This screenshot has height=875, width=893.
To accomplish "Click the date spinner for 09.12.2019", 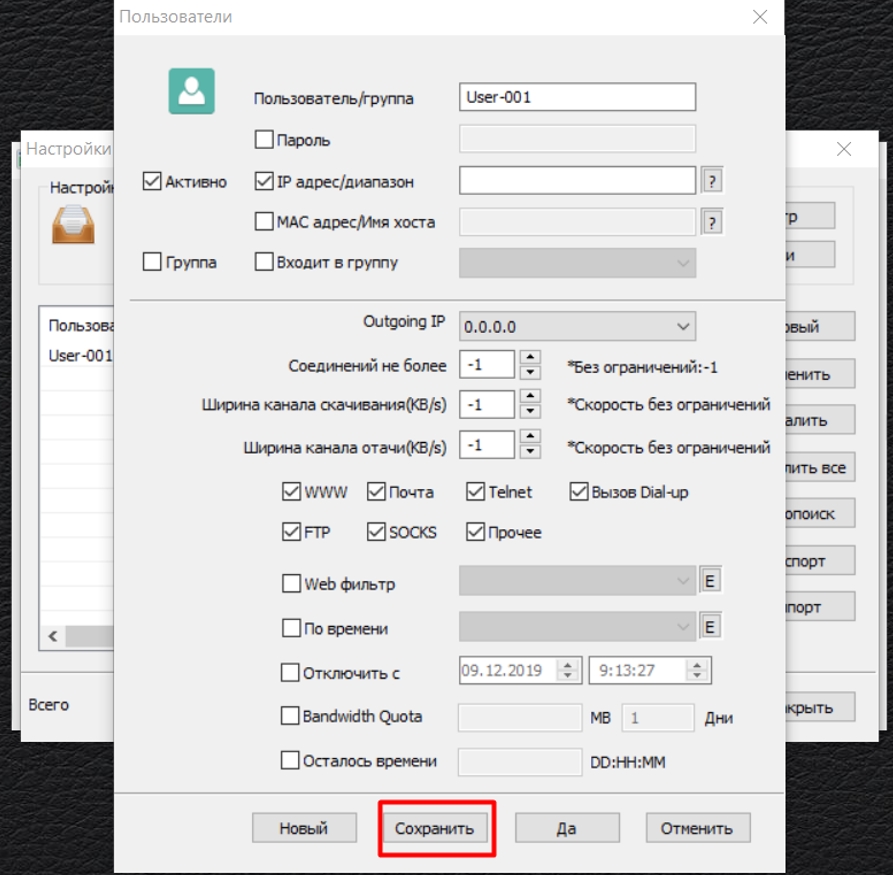I will [x=567, y=670].
